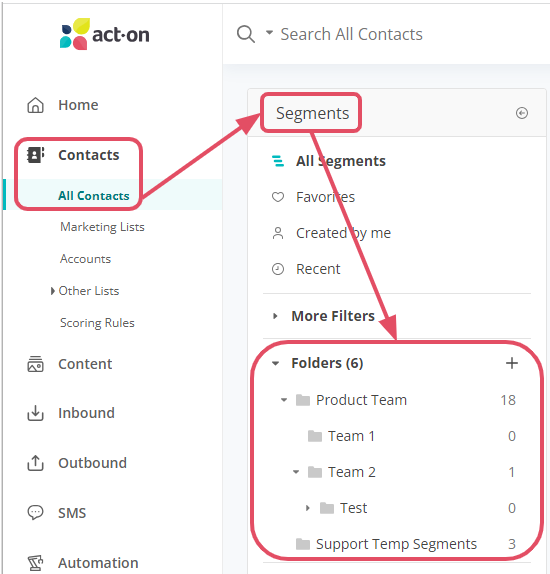The width and height of the screenshot is (550, 574).
Task: Collapse the Folders (6) section
Action: 275,364
